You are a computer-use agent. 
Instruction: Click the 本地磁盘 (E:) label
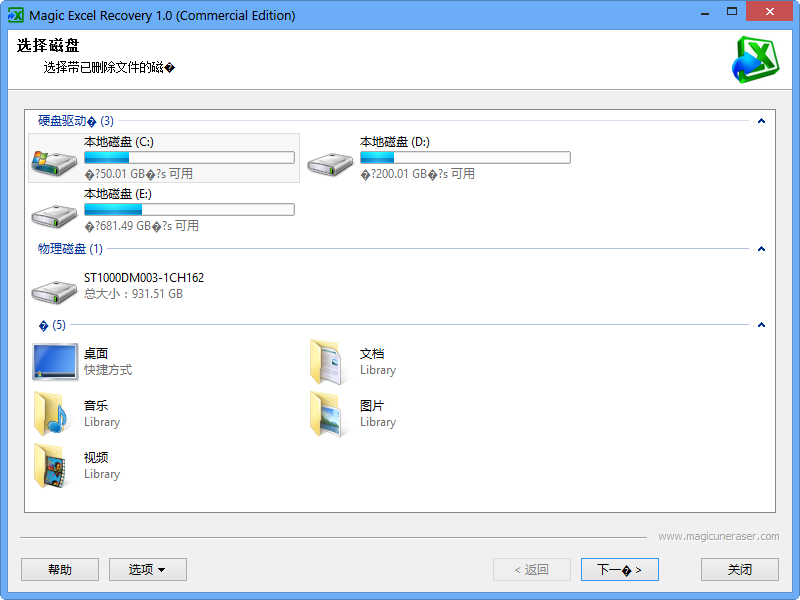pos(118,194)
